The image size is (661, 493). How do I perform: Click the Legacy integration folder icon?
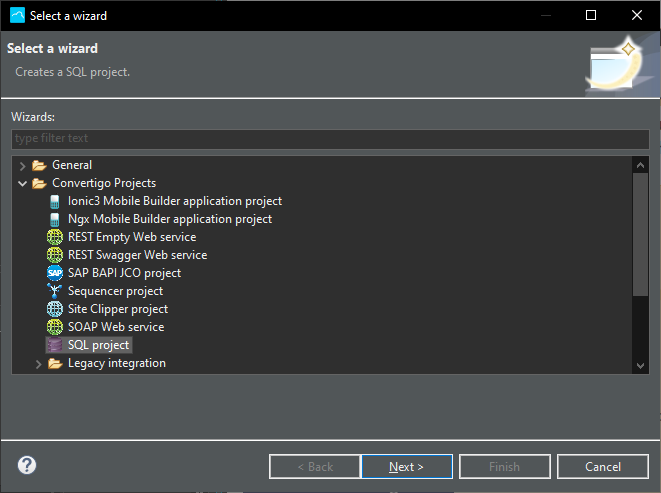55,364
